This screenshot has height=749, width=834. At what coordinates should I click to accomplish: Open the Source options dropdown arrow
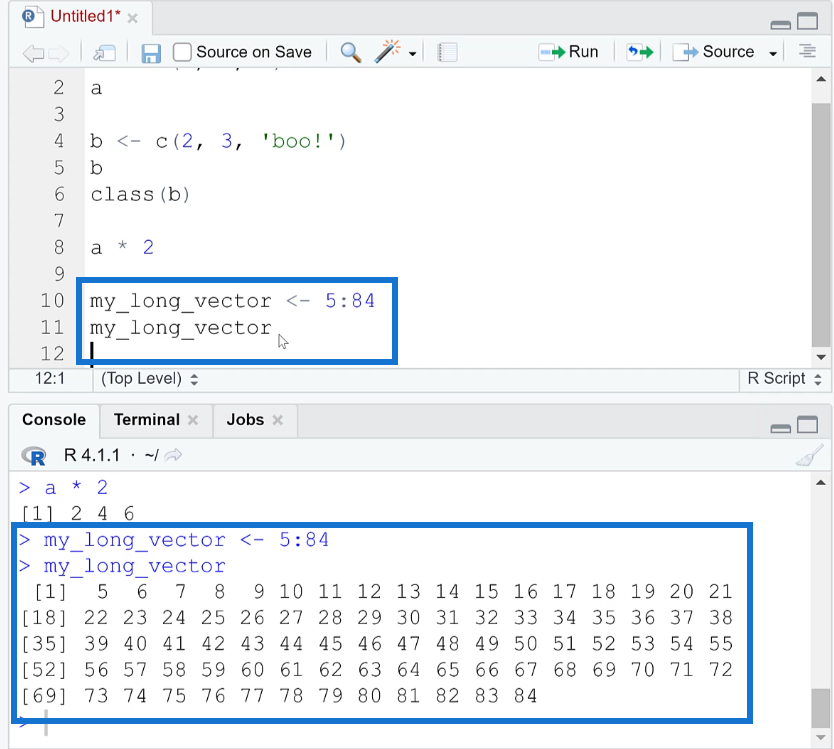tap(773, 53)
